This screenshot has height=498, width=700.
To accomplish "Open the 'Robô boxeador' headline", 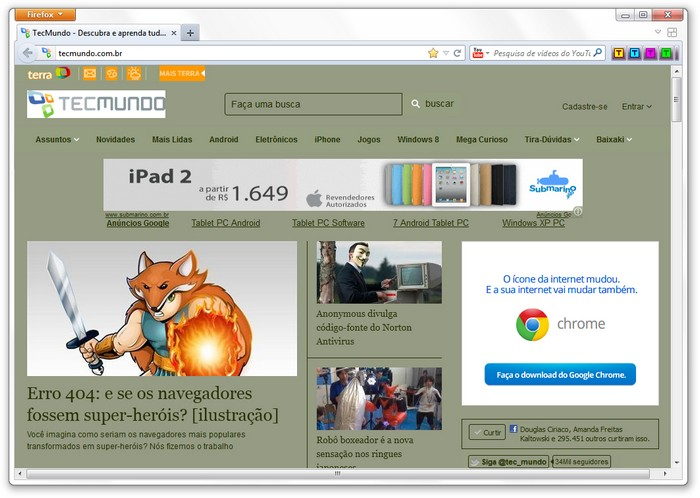I will (x=365, y=451).
